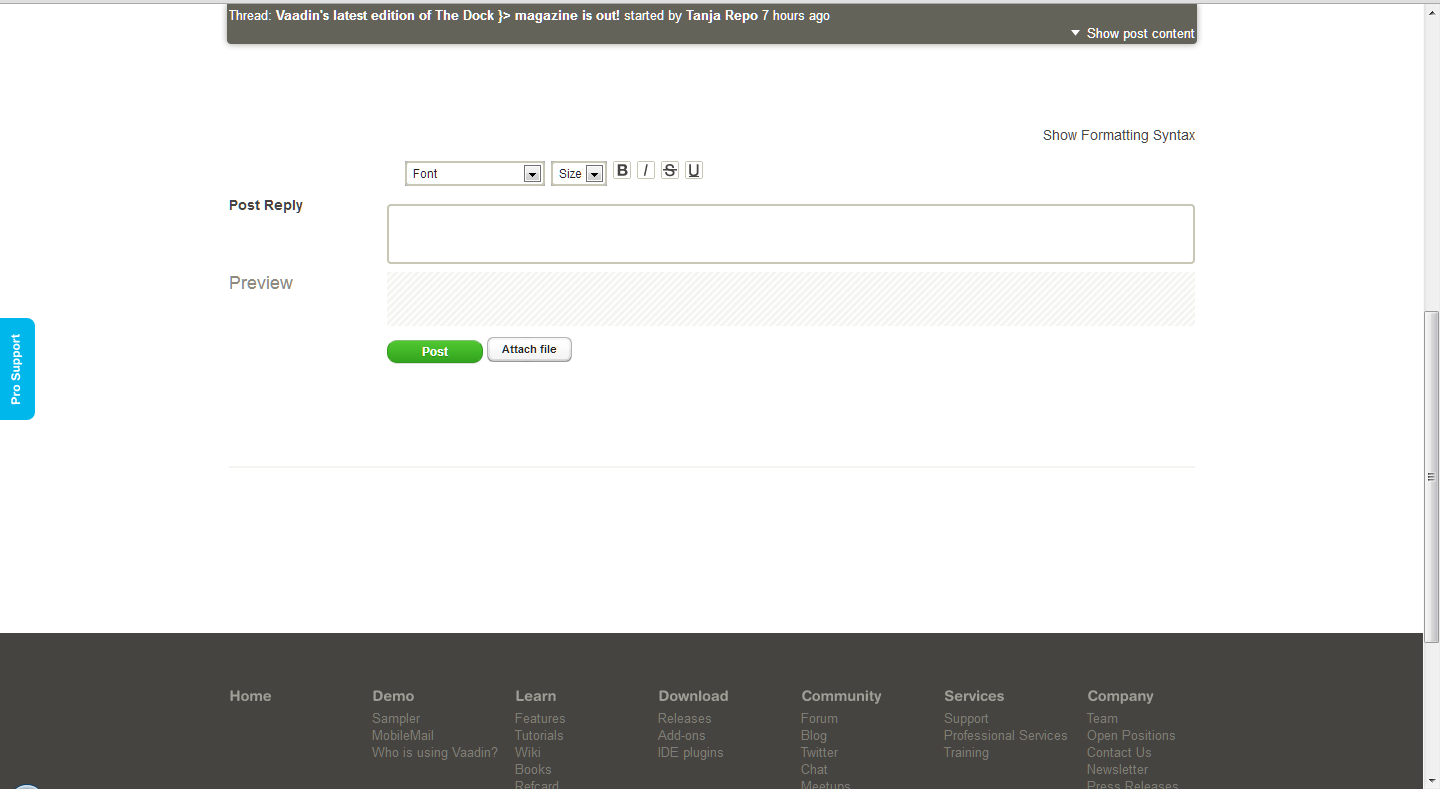Open Tutorials under the Learn footer section

[539, 736]
